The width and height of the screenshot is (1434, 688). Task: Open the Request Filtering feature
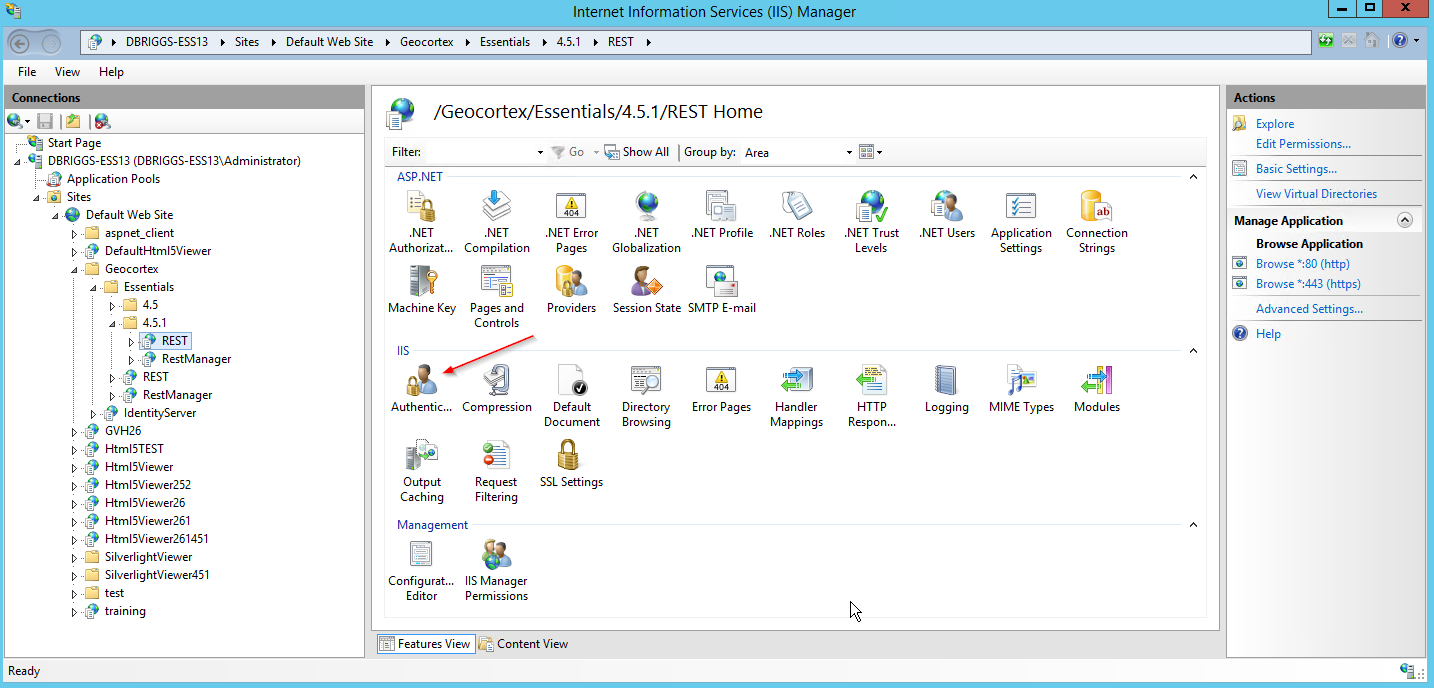coord(497,471)
